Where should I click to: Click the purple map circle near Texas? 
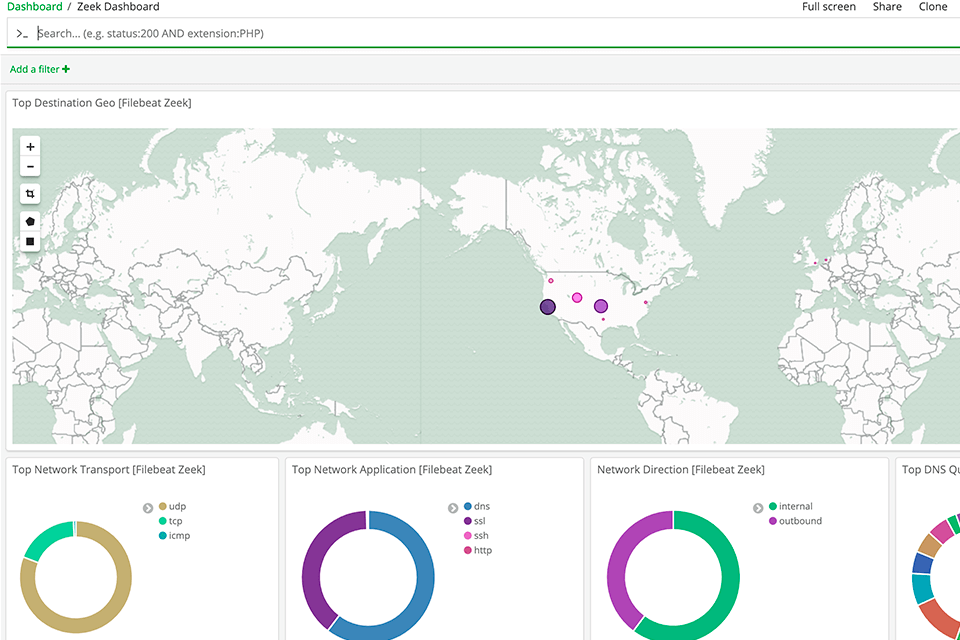pyautogui.click(x=601, y=306)
